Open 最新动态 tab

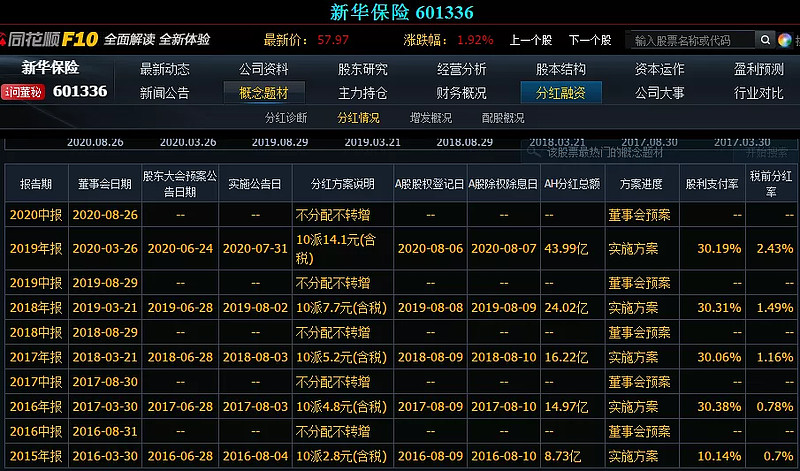(165, 69)
